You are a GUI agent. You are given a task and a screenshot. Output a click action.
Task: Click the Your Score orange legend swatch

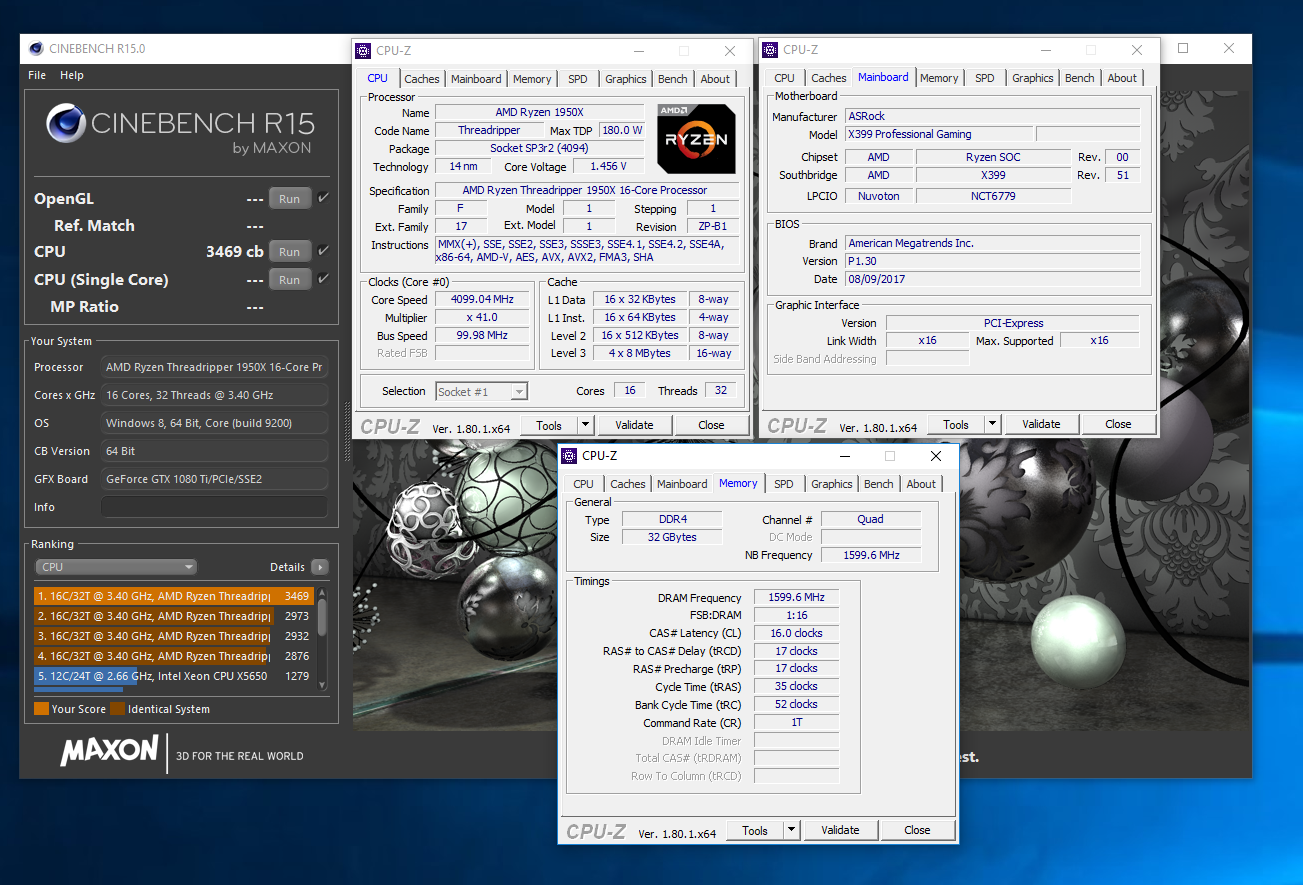(41, 709)
